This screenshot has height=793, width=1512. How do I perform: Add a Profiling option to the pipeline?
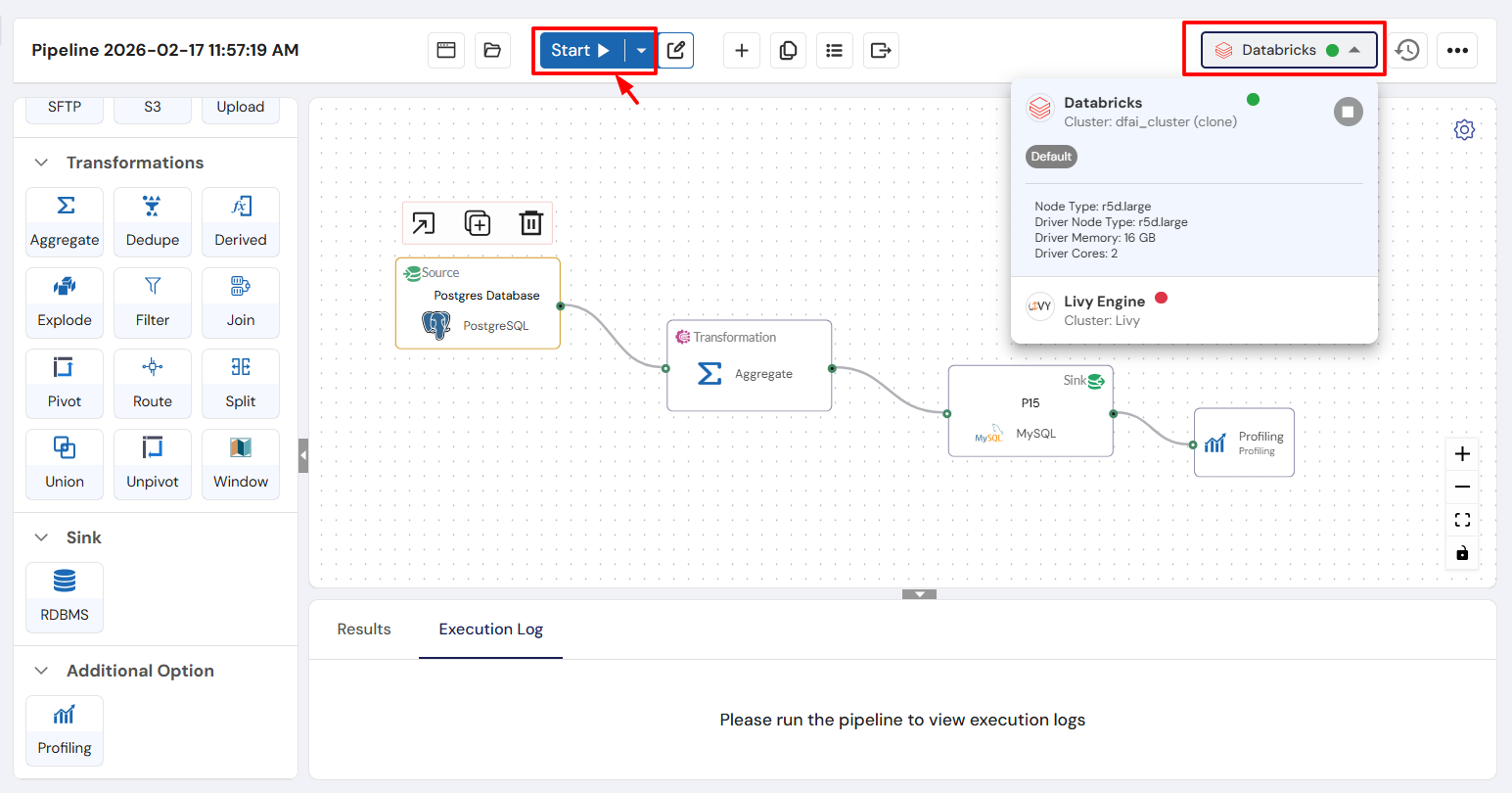pyautogui.click(x=64, y=730)
